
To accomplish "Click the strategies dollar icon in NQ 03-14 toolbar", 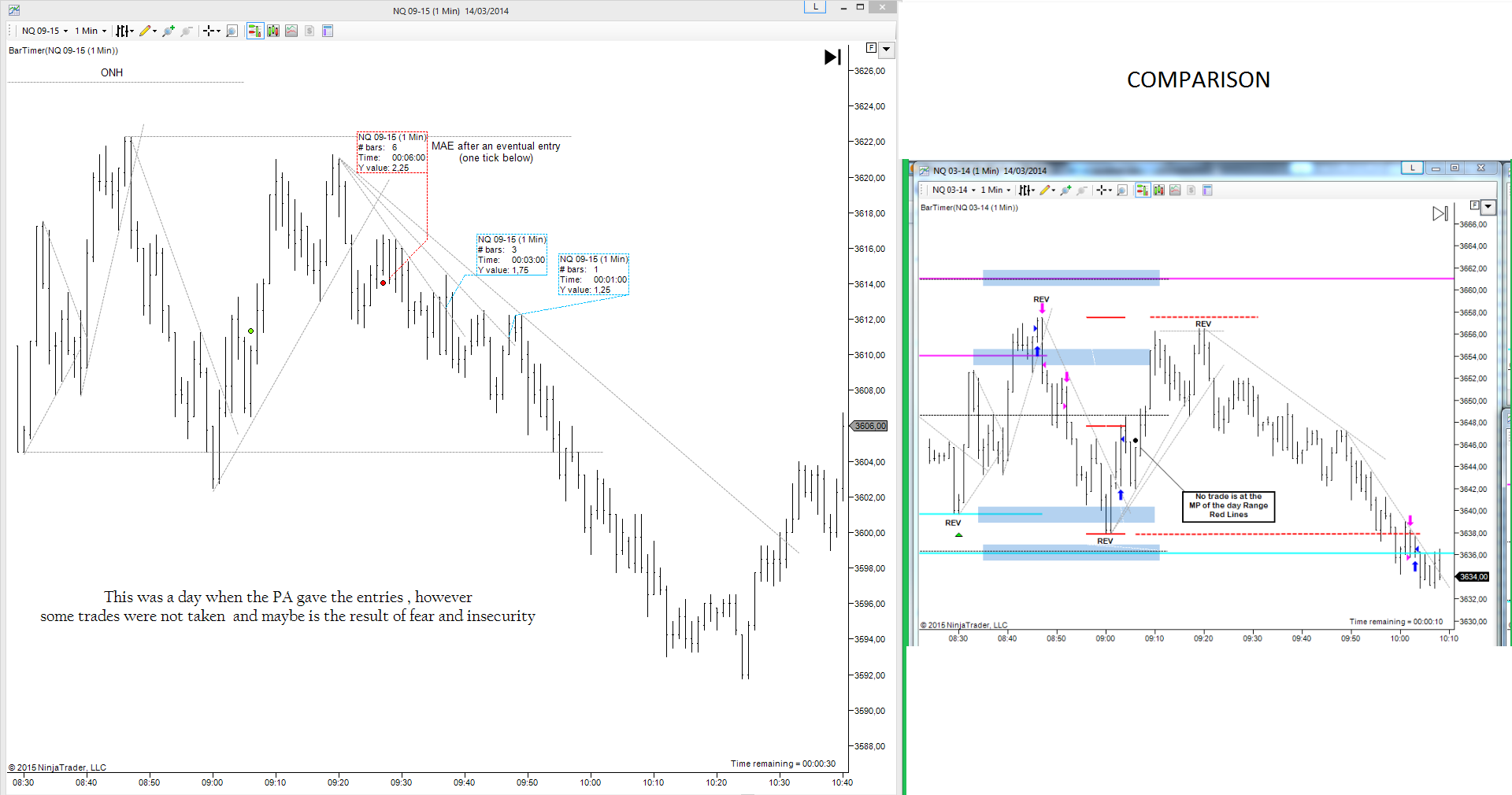I will (1191, 190).
